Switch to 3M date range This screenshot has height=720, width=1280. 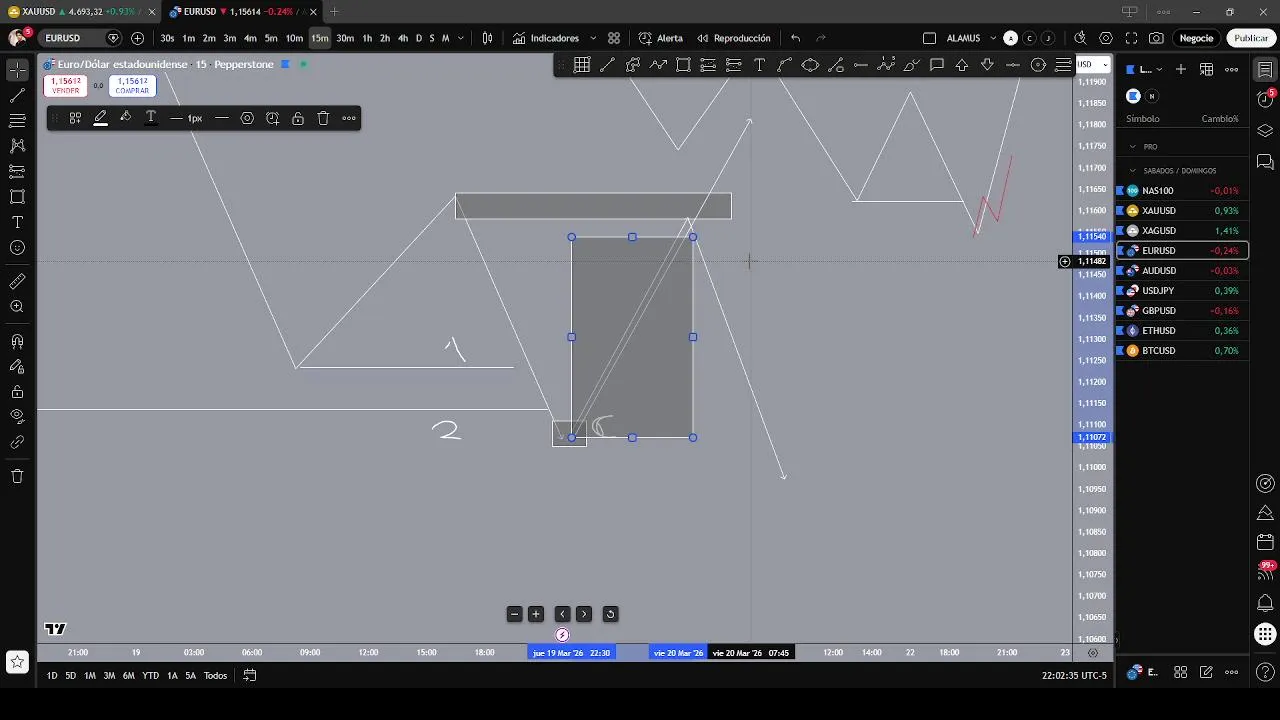tap(109, 676)
